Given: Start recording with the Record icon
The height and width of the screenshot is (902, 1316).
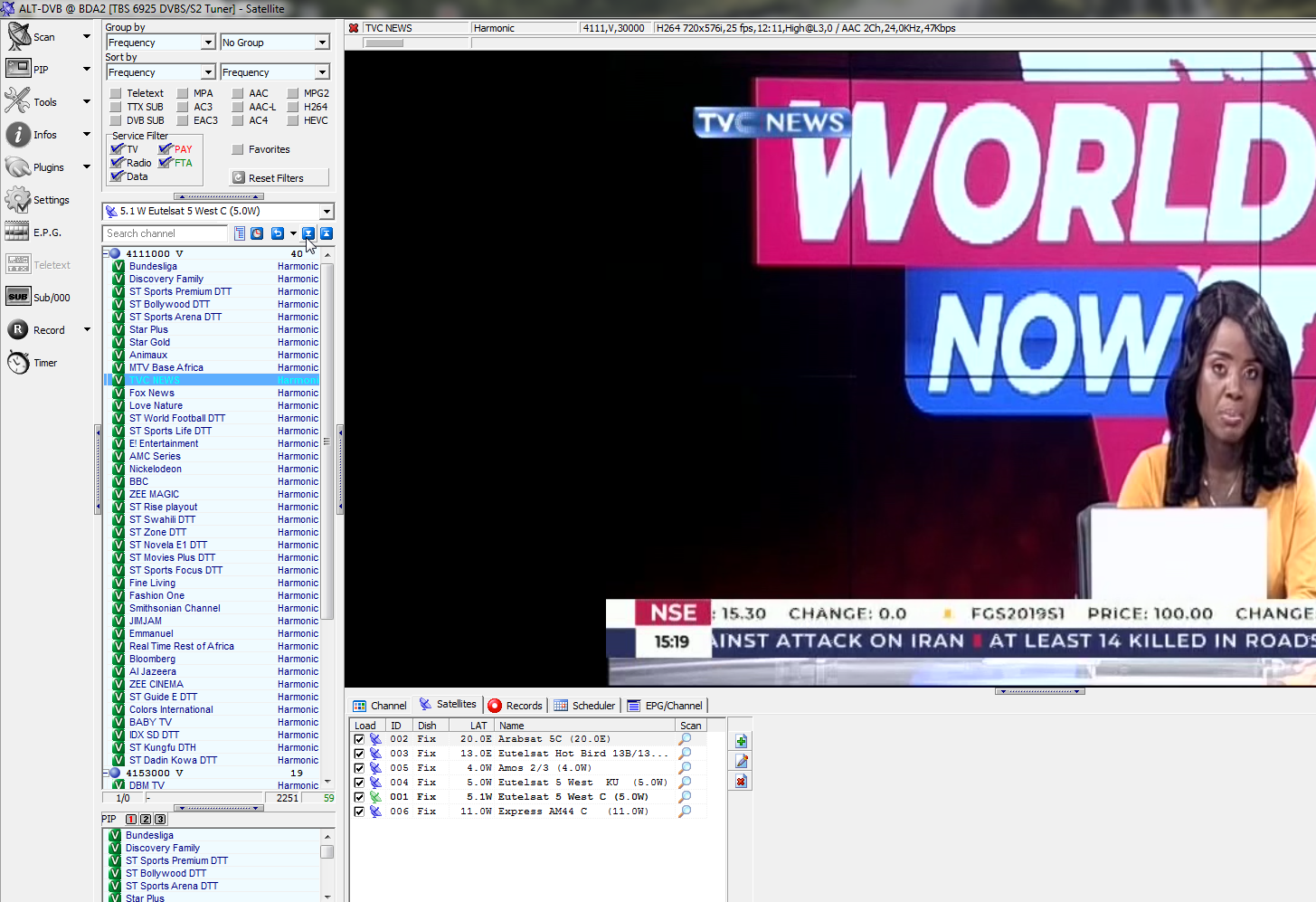Looking at the screenshot, I should [18, 329].
